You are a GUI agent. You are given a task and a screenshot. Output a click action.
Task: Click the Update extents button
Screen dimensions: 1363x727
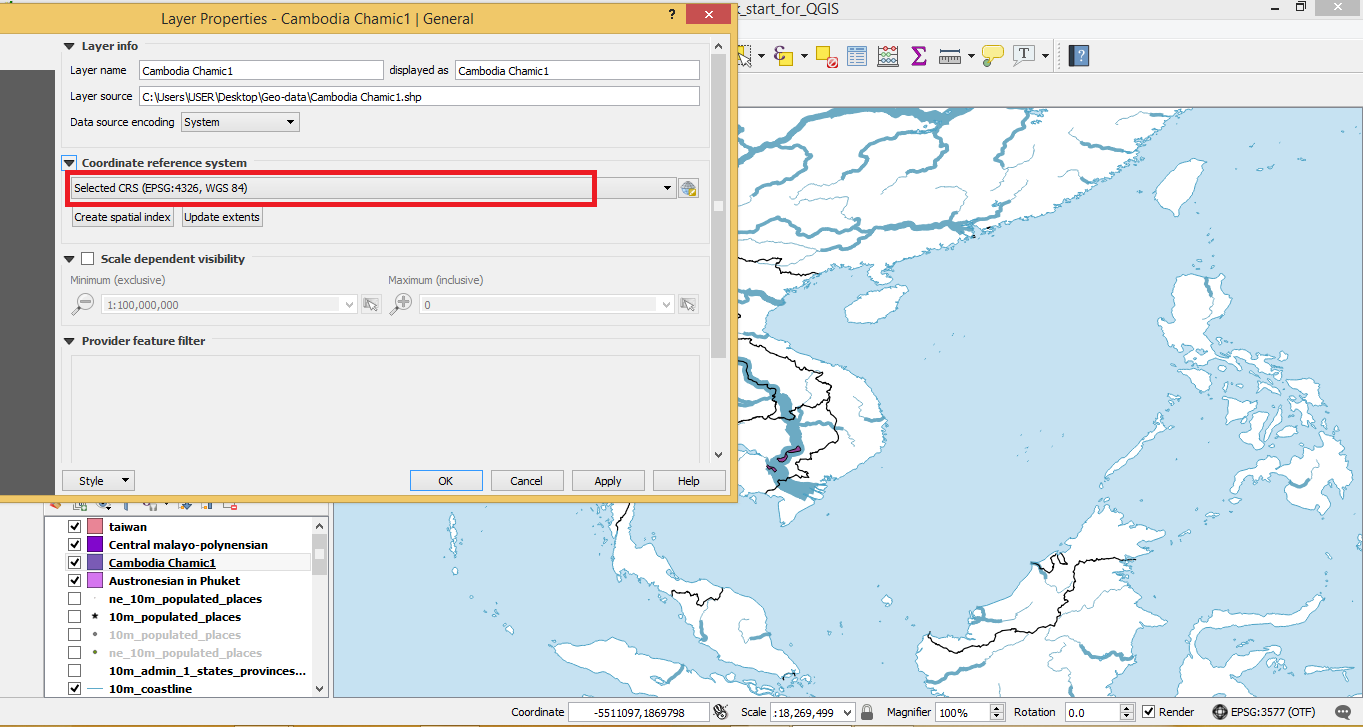(222, 217)
